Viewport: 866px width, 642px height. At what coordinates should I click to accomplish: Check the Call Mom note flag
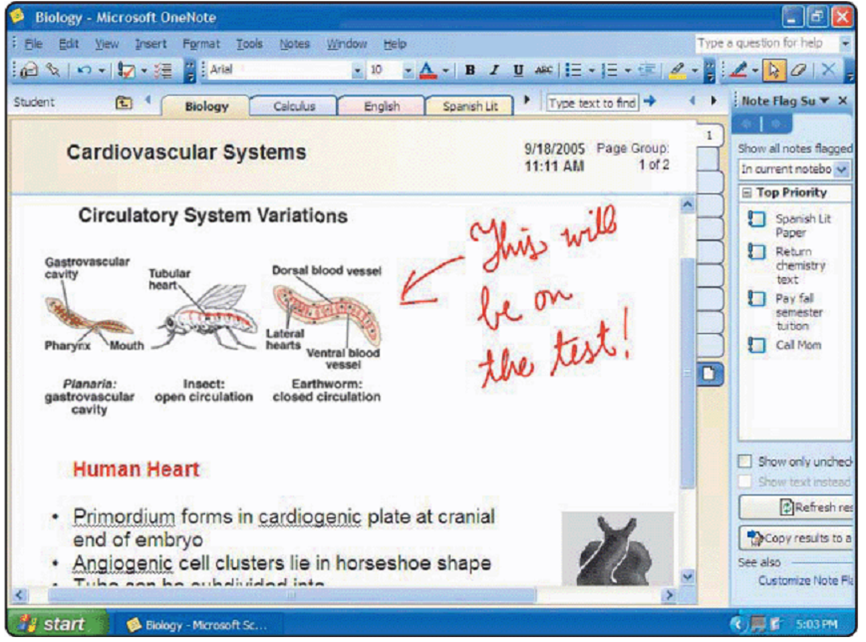[757, 345]
